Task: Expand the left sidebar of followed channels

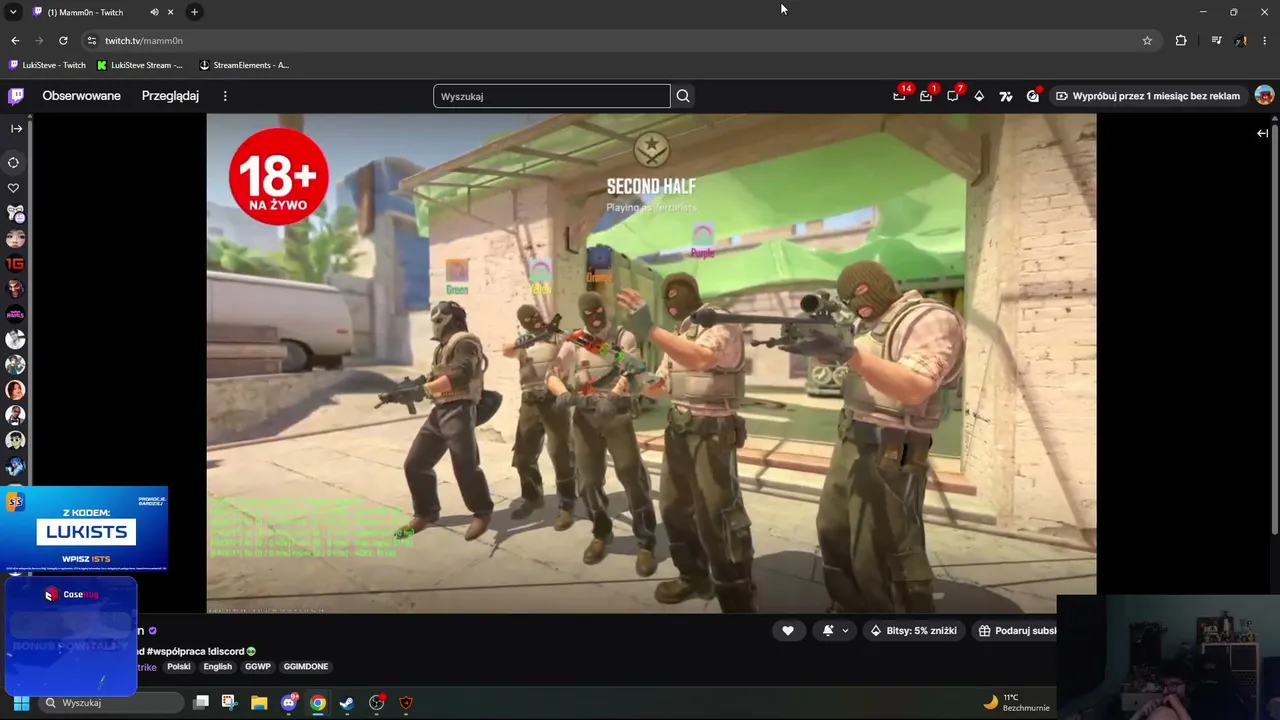Action: pyautogui.click(x=16, y=128)
